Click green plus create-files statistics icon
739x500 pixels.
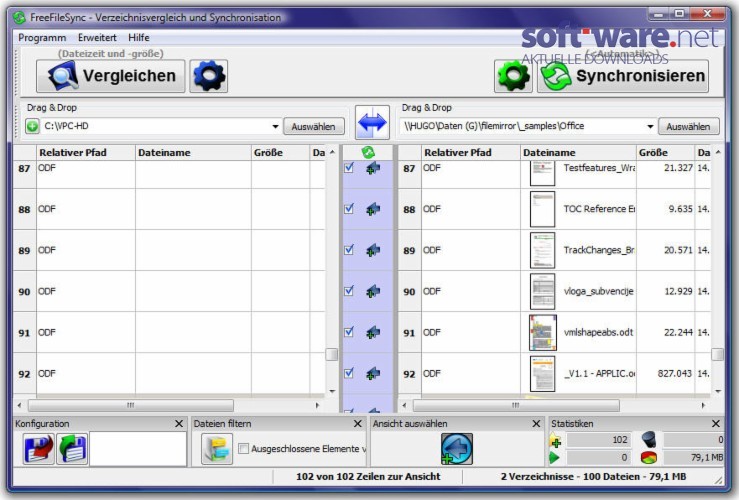(556, 441)
